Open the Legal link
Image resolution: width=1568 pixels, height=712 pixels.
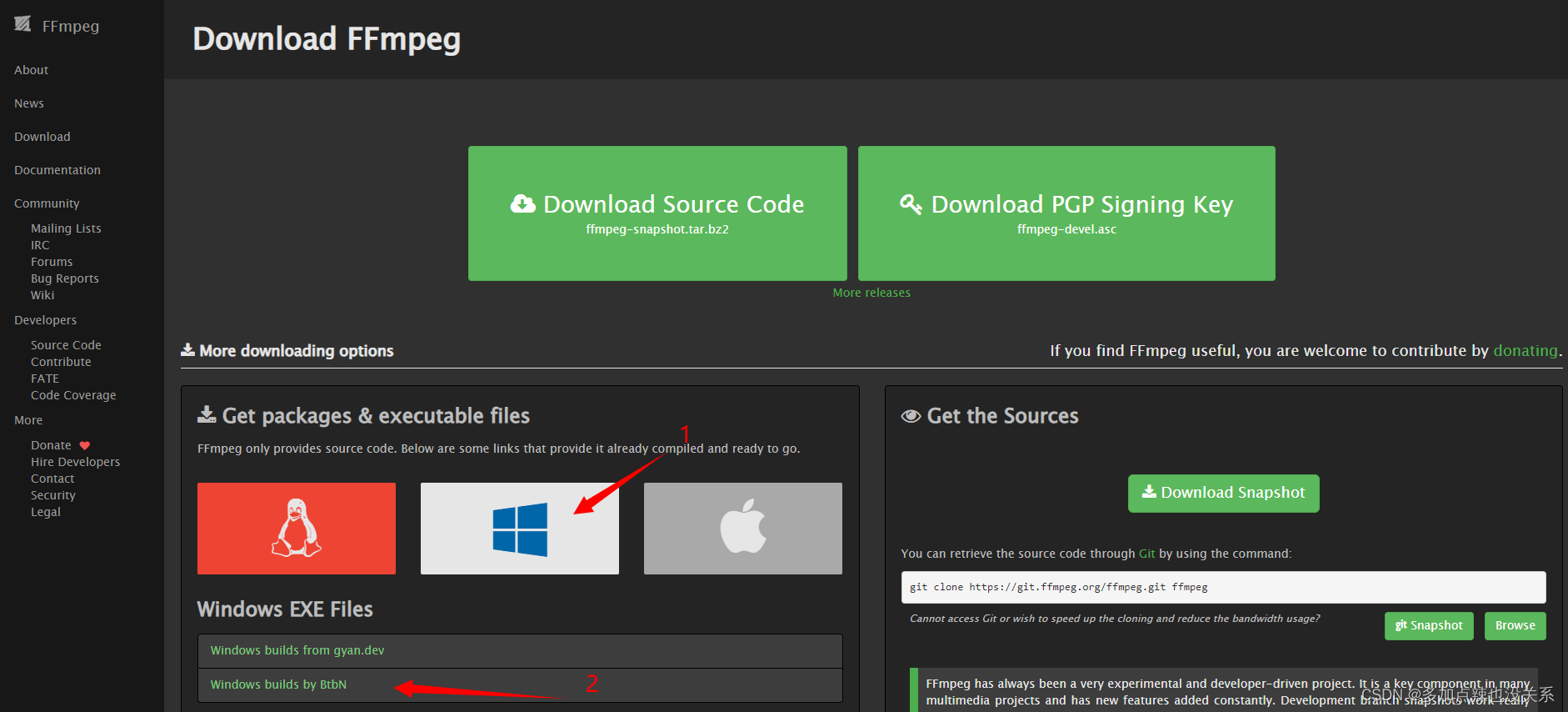tap(46, 512)
